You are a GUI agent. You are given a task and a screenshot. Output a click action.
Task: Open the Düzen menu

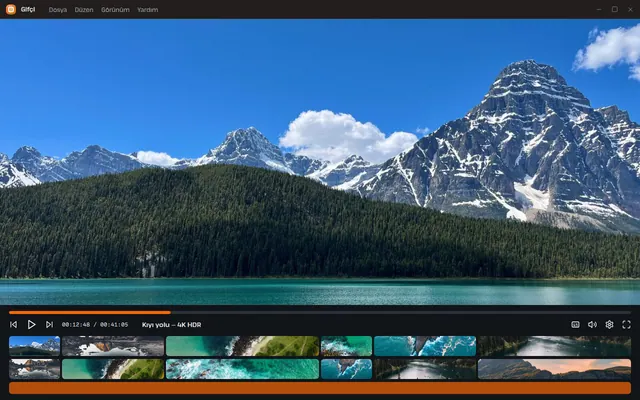[84, 10]
